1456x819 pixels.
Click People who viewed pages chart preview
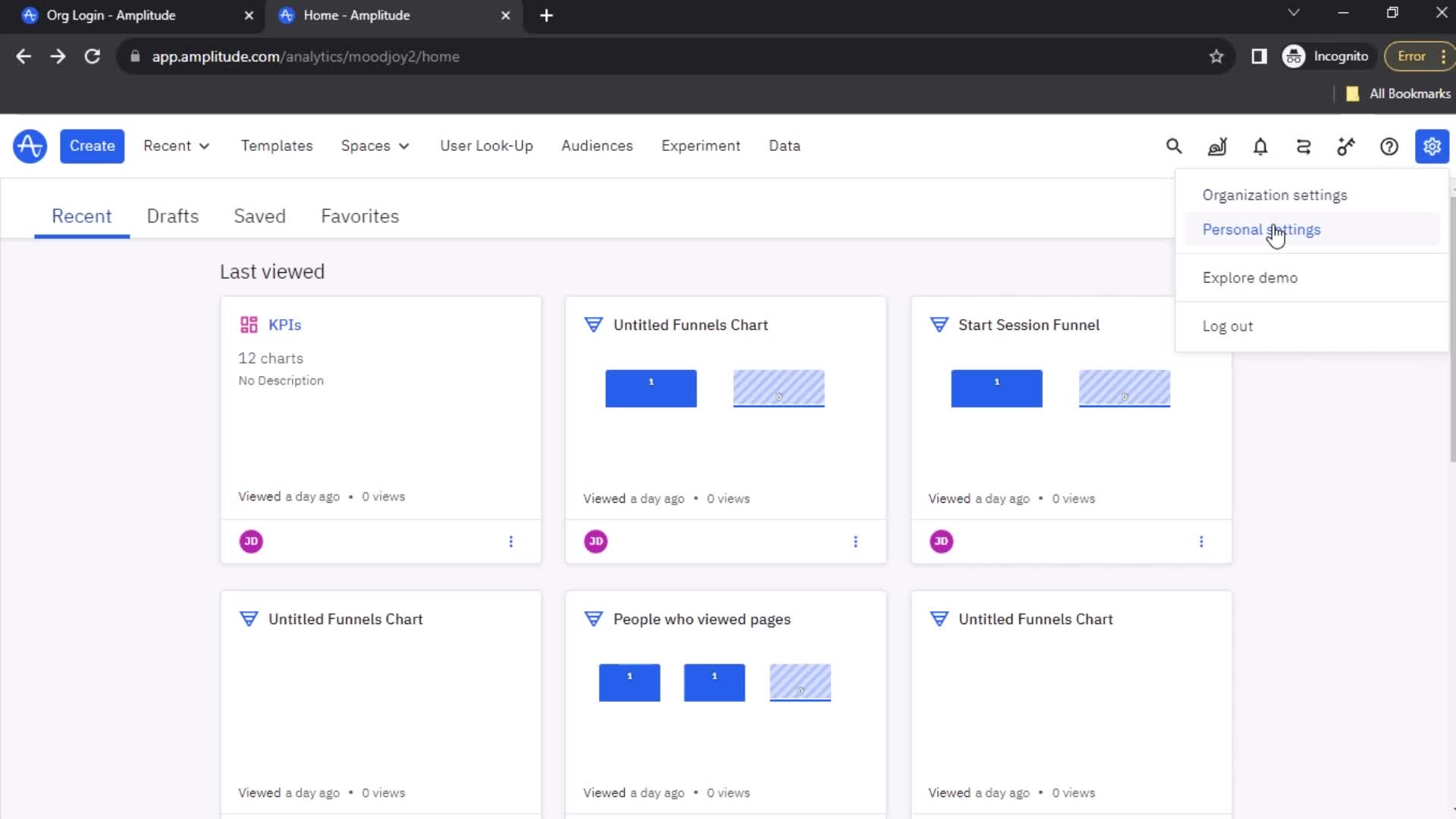714,682
